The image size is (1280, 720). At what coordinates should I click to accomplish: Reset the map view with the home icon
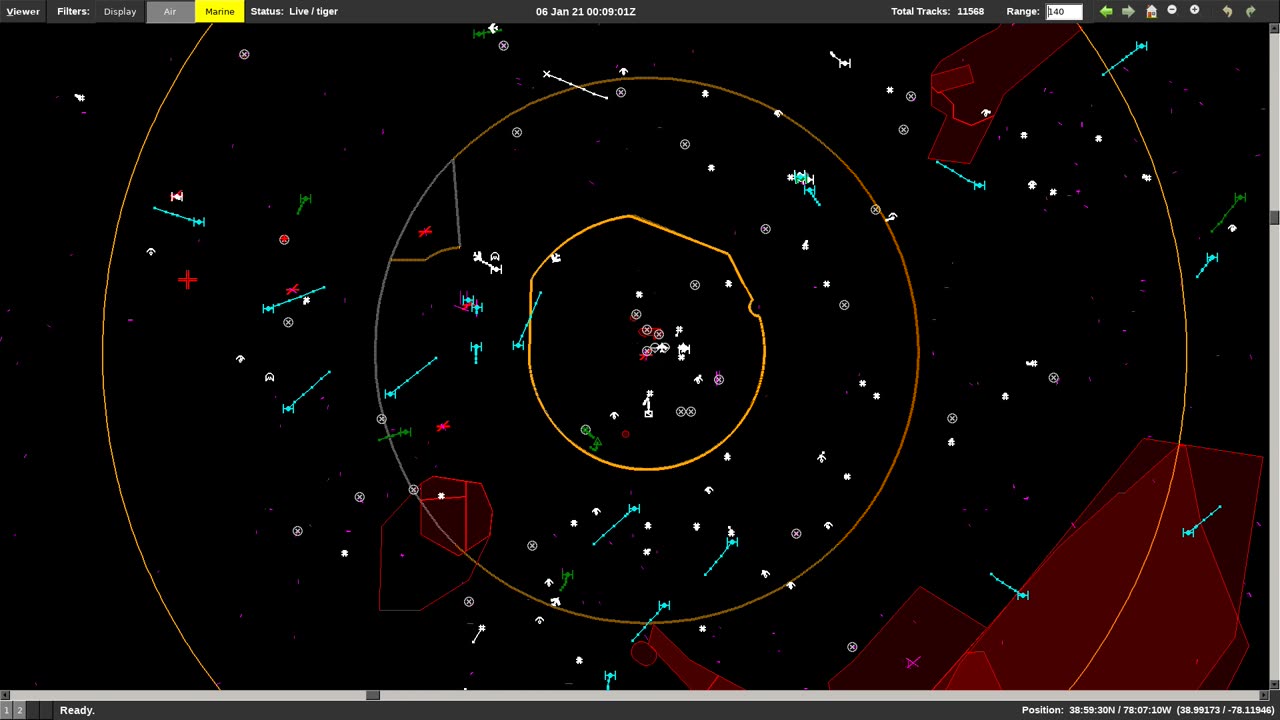click(1151, 11)
